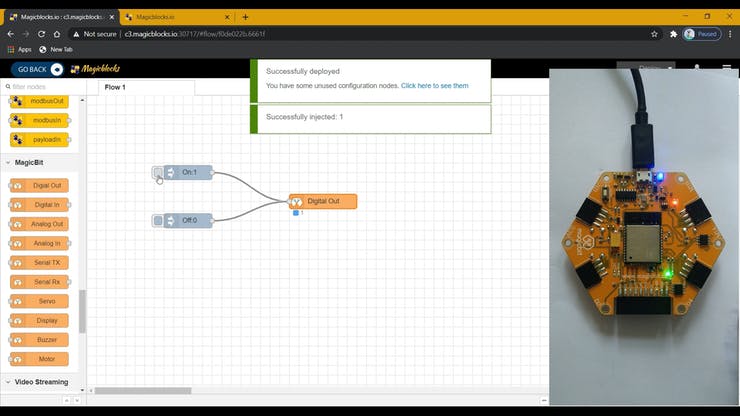Click the browser address bar URL
Screen dimensions: 740x416
[195, 34]
